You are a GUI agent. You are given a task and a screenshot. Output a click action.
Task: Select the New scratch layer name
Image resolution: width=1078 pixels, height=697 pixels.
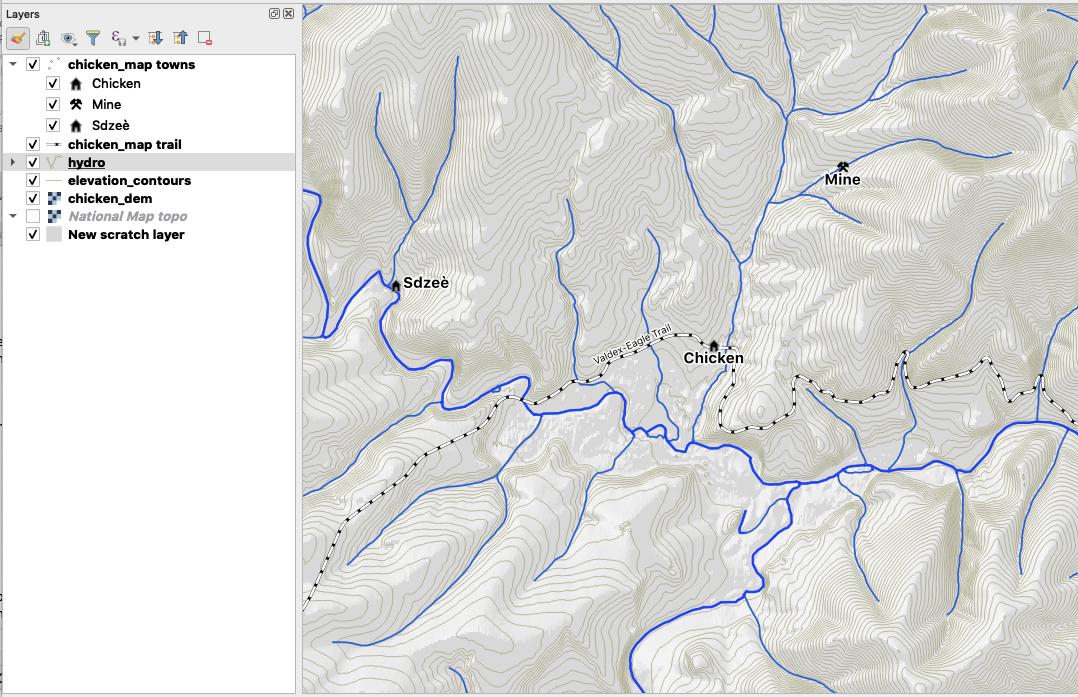[x=126, y=234]
